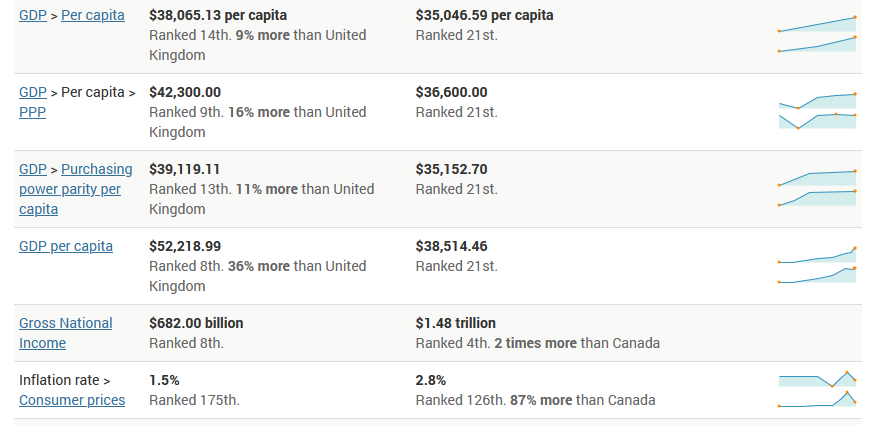
Task: Click trend sparkline in GDP per capita row
Action: tap(817, 266)
